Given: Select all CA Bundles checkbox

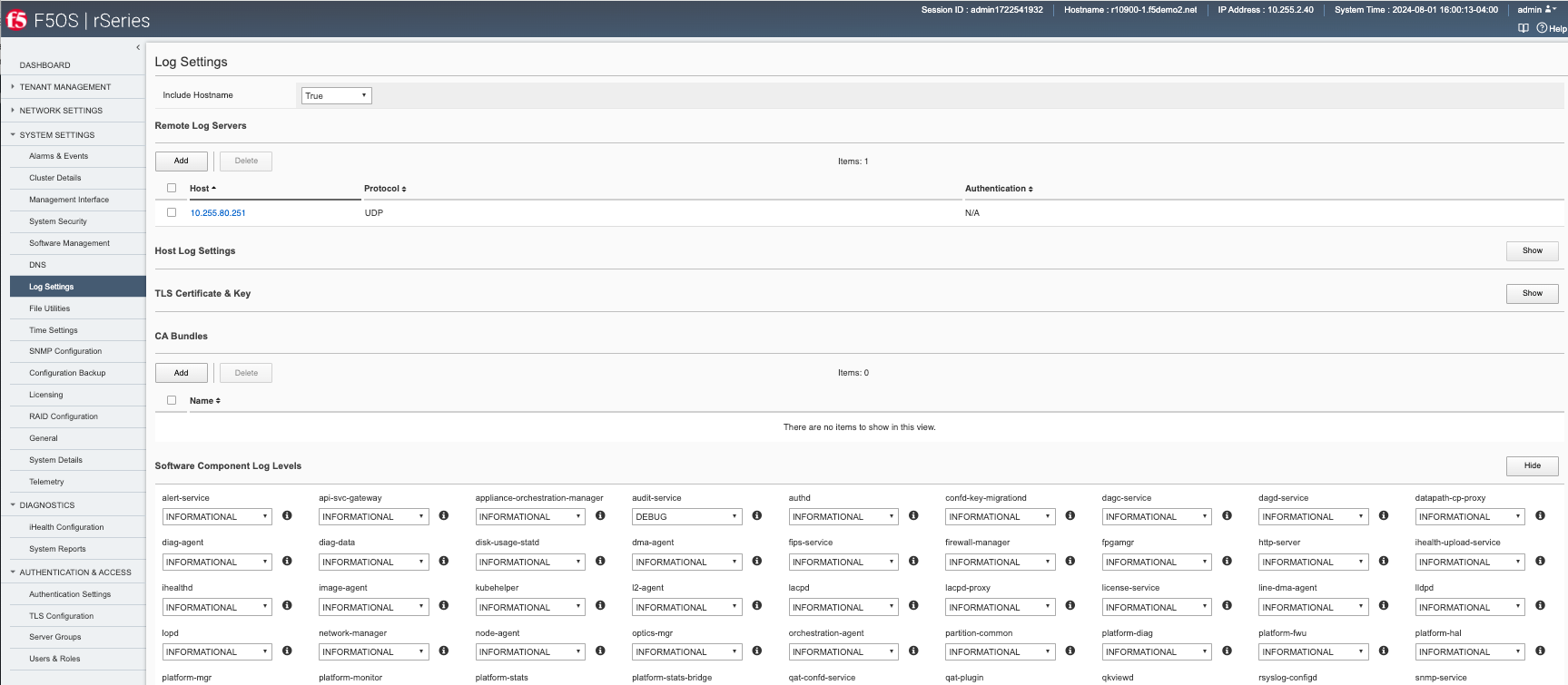Looking at the screenshot, I should [172, 400].
